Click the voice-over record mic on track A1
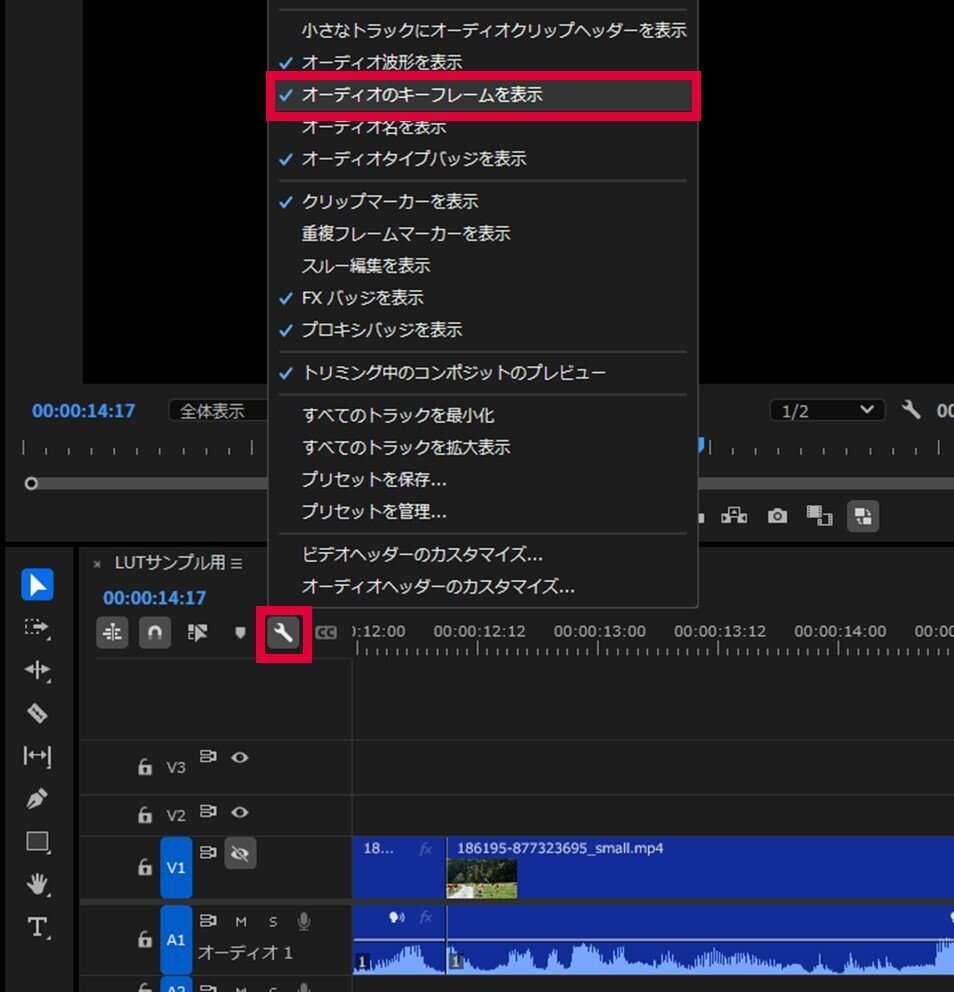This screenshot has width=954, height=992. point(305,921)
